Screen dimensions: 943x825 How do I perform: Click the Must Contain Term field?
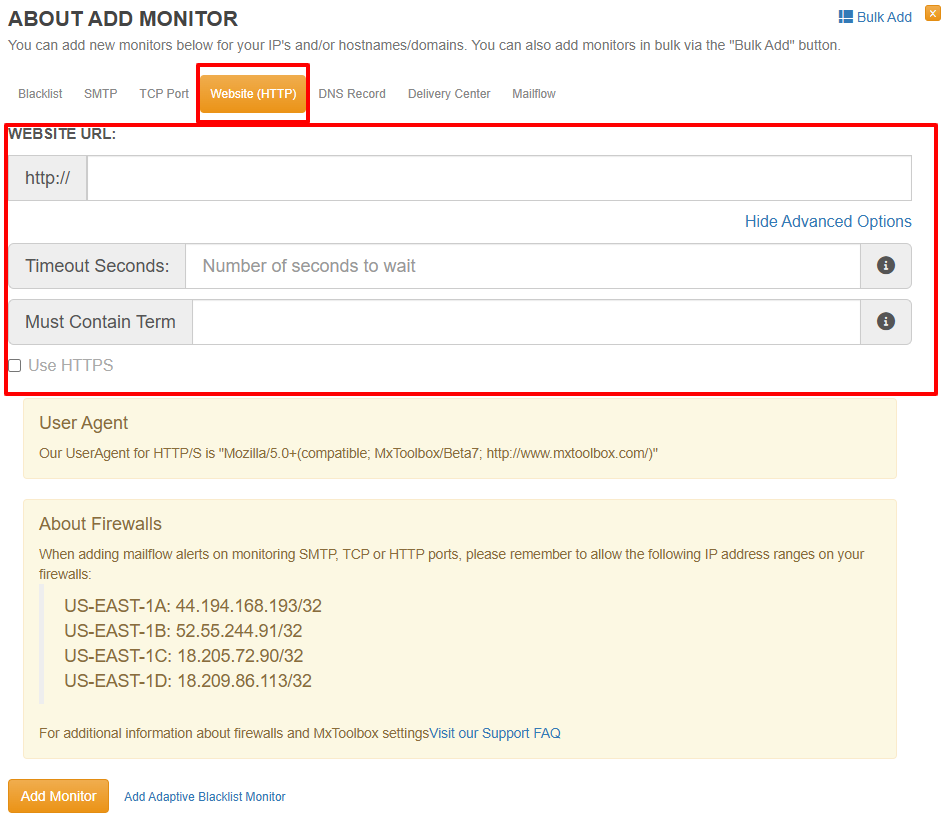click(525, 322)
